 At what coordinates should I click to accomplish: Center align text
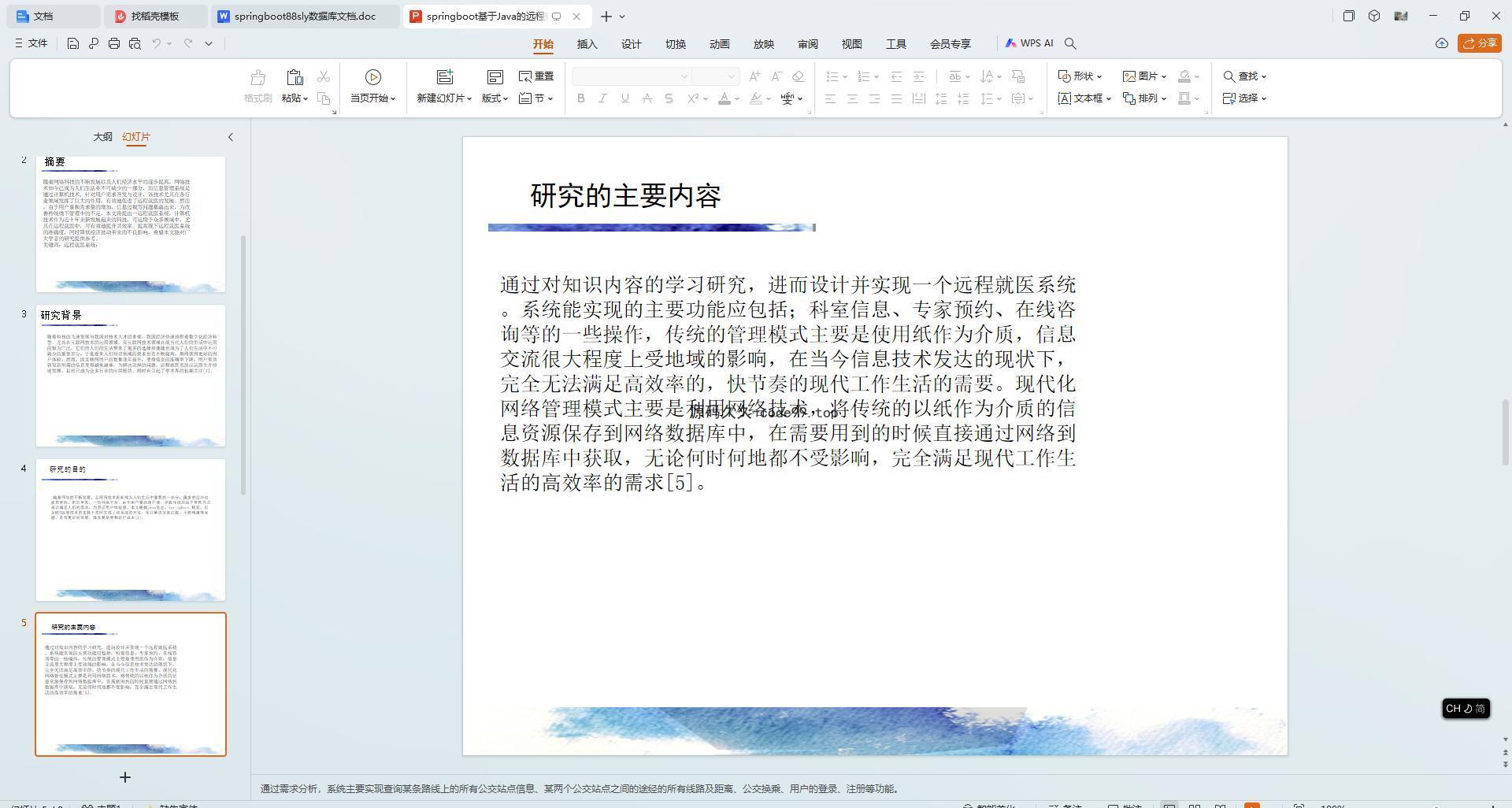(852, 98)
